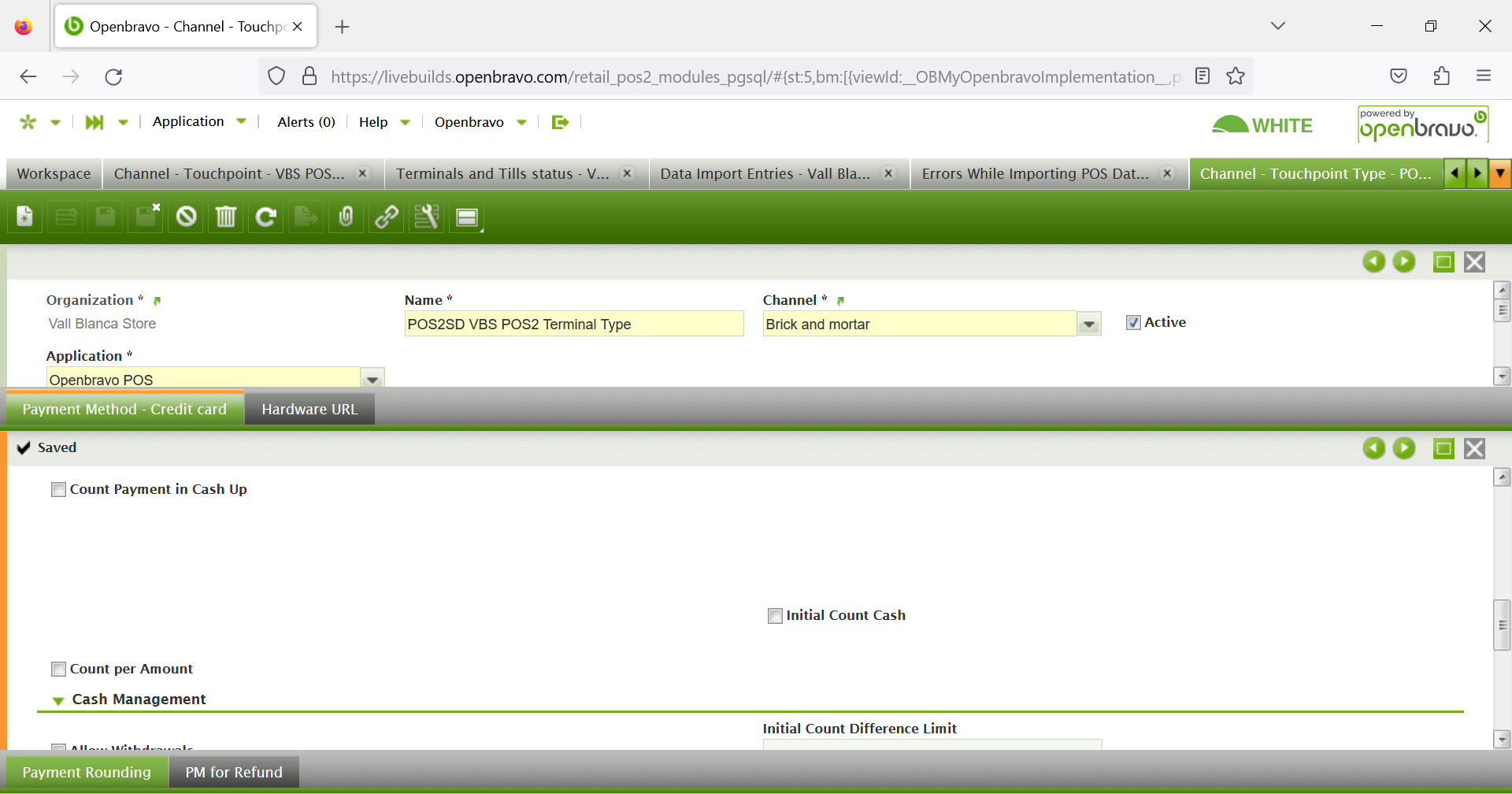Close the Channel - Touchpoint - VBS POS tab
Image resolution: width=1512 pixels, height=794 pixels.
coord(363,173)
